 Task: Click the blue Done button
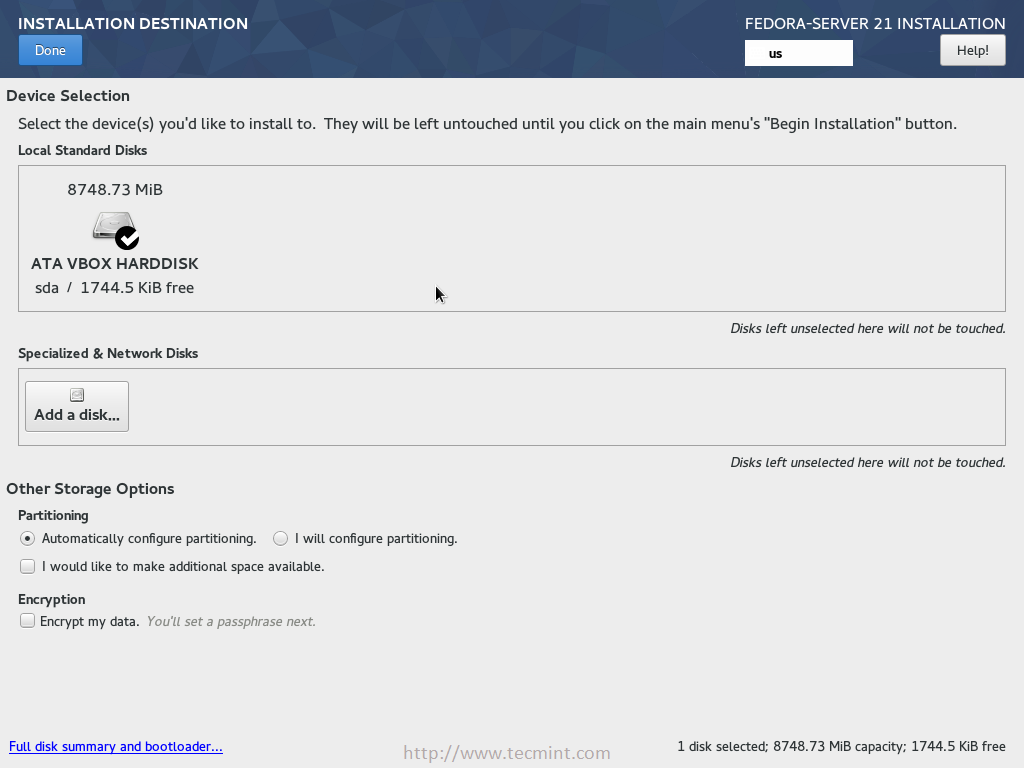[50, 50]
